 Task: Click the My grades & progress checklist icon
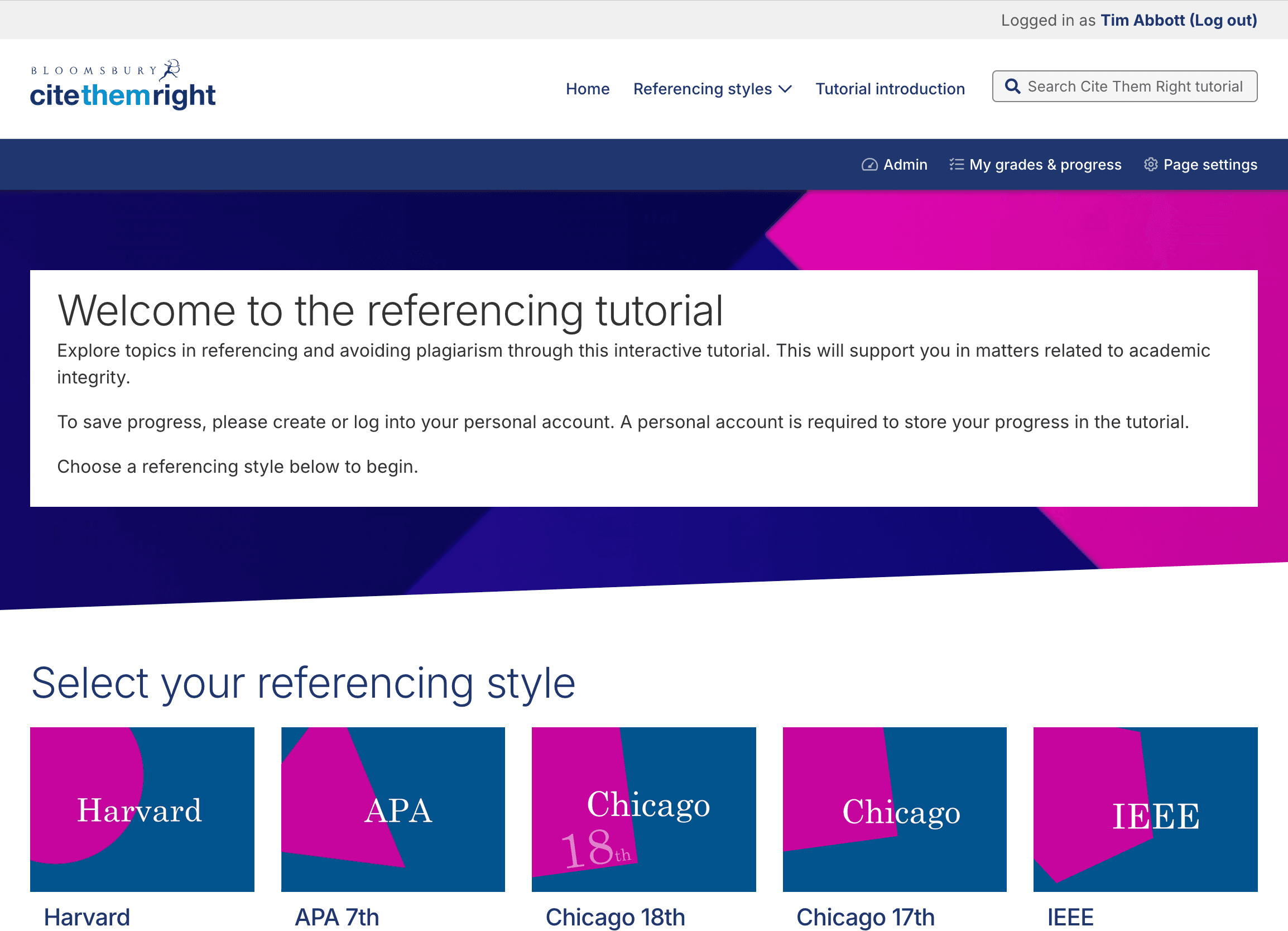957,164
